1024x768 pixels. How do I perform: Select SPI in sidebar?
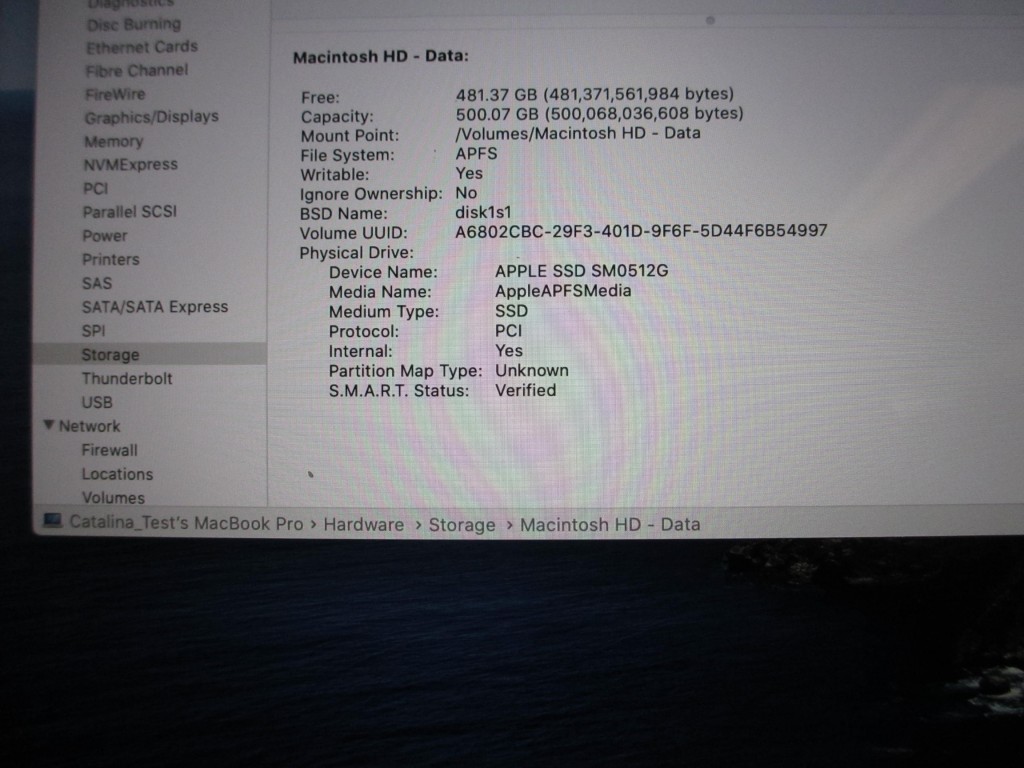(93, 331)
